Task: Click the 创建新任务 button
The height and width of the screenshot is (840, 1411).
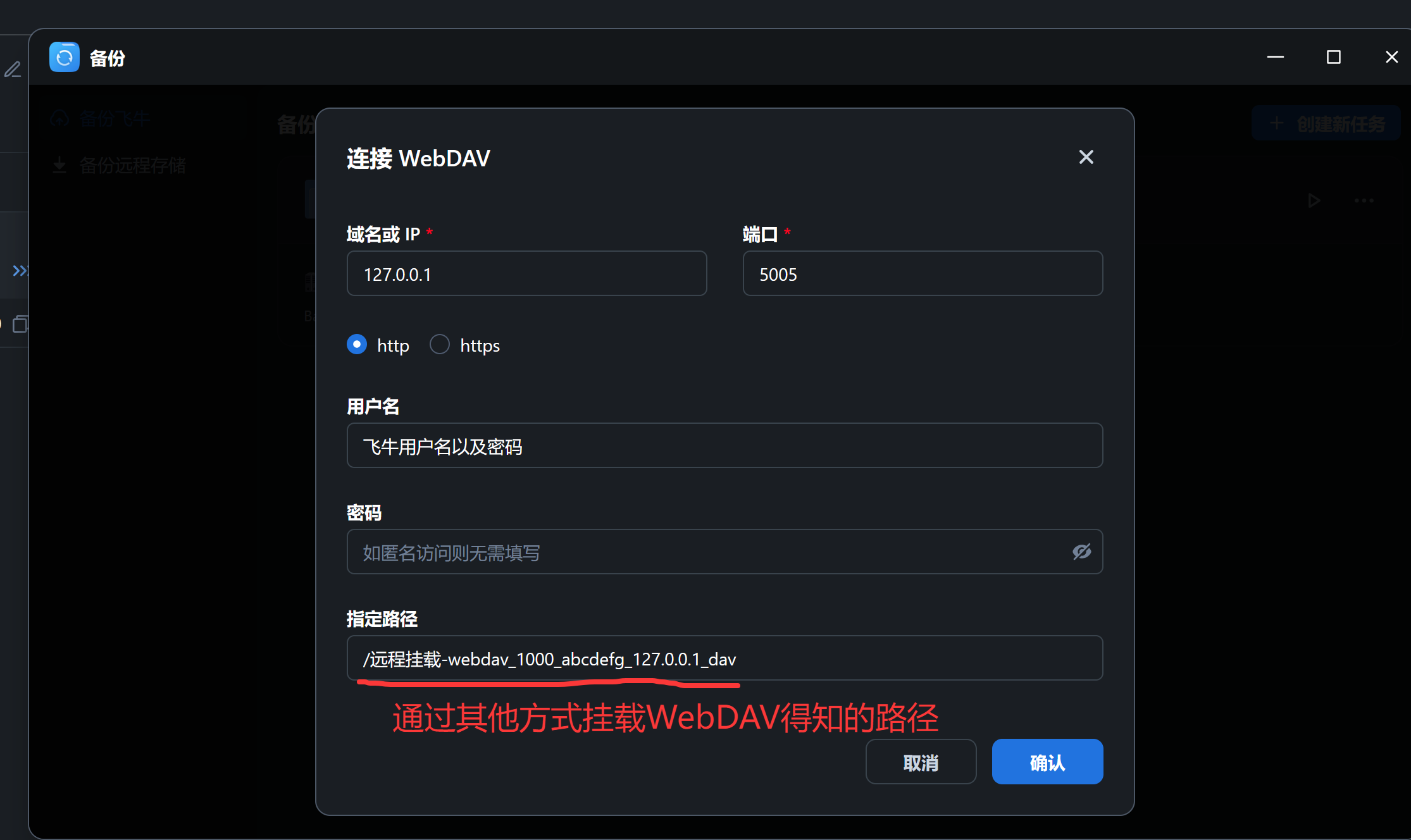Action: (1326, 123)
